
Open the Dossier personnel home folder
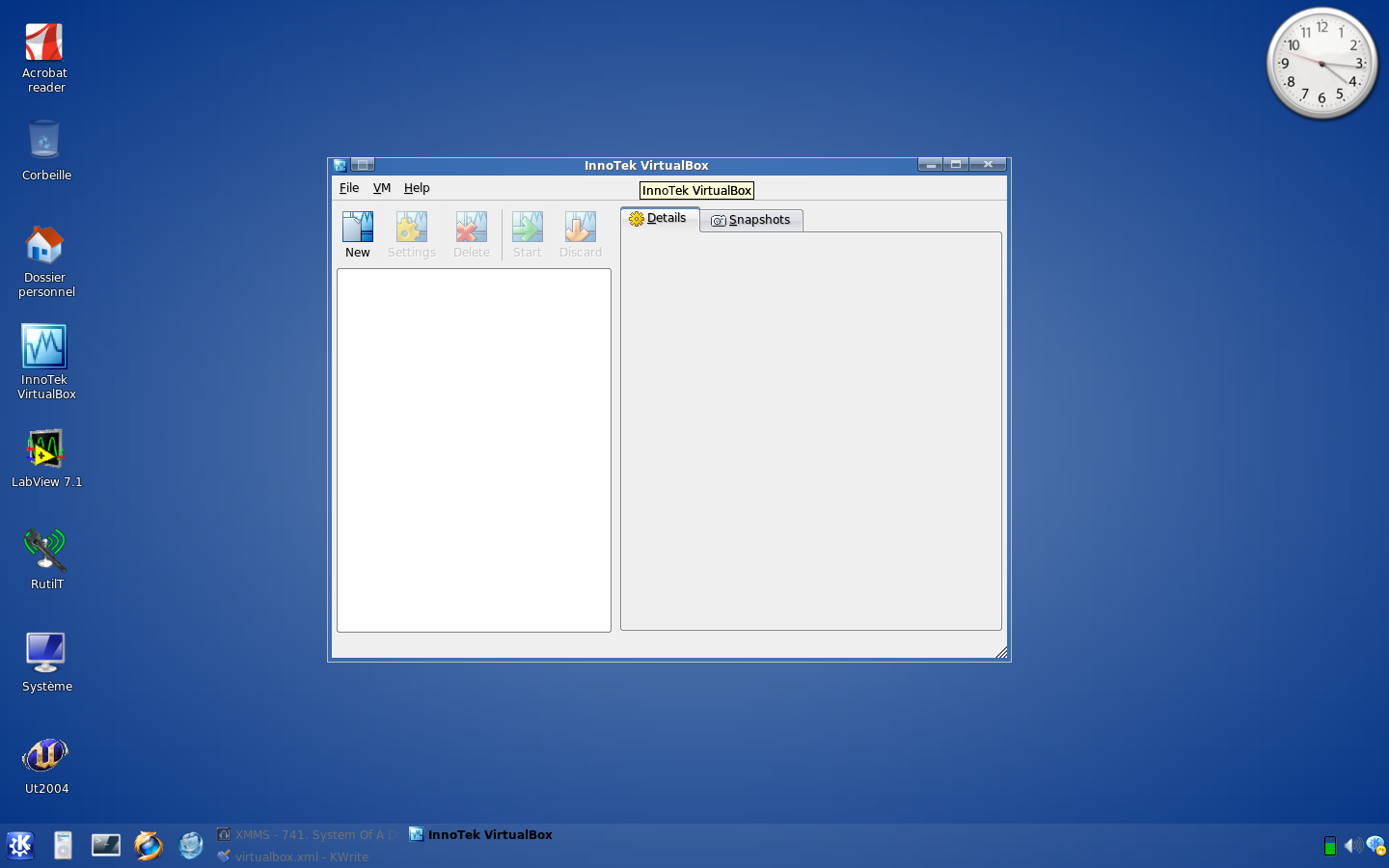click(45, 259)
